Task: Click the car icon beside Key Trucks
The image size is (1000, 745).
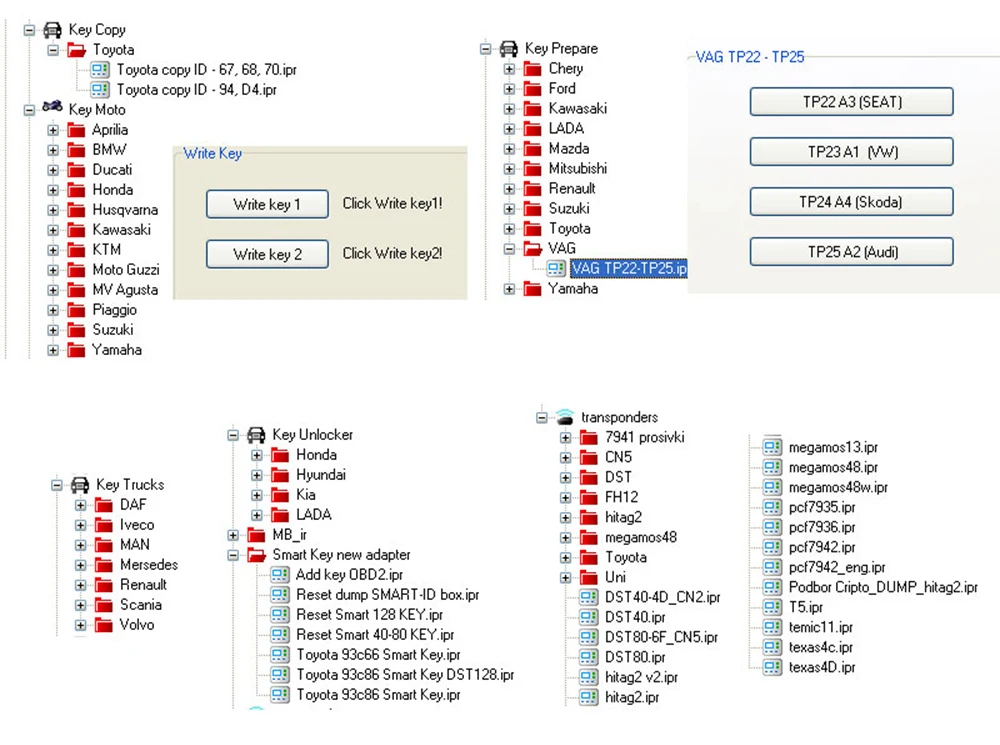Action: click(x=80, y=485)
